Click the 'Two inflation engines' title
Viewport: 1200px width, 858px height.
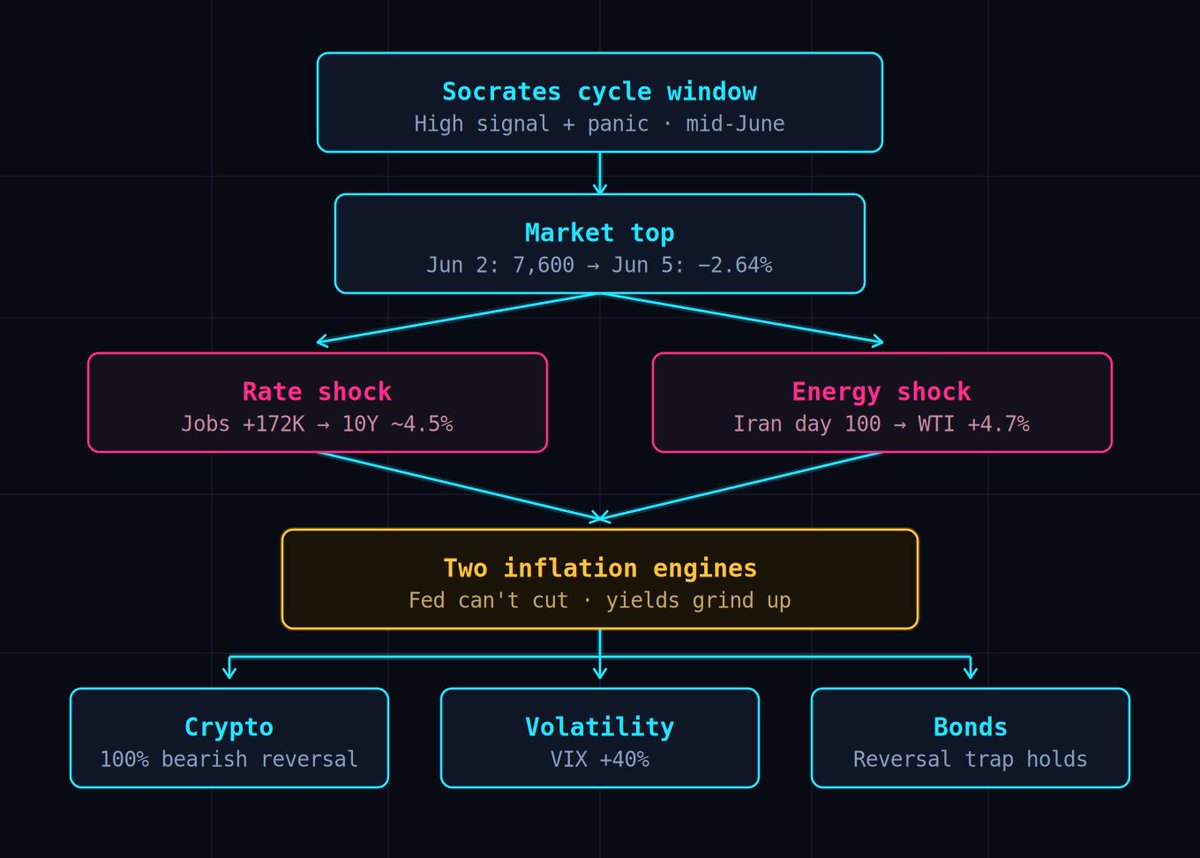click(600, 568)
